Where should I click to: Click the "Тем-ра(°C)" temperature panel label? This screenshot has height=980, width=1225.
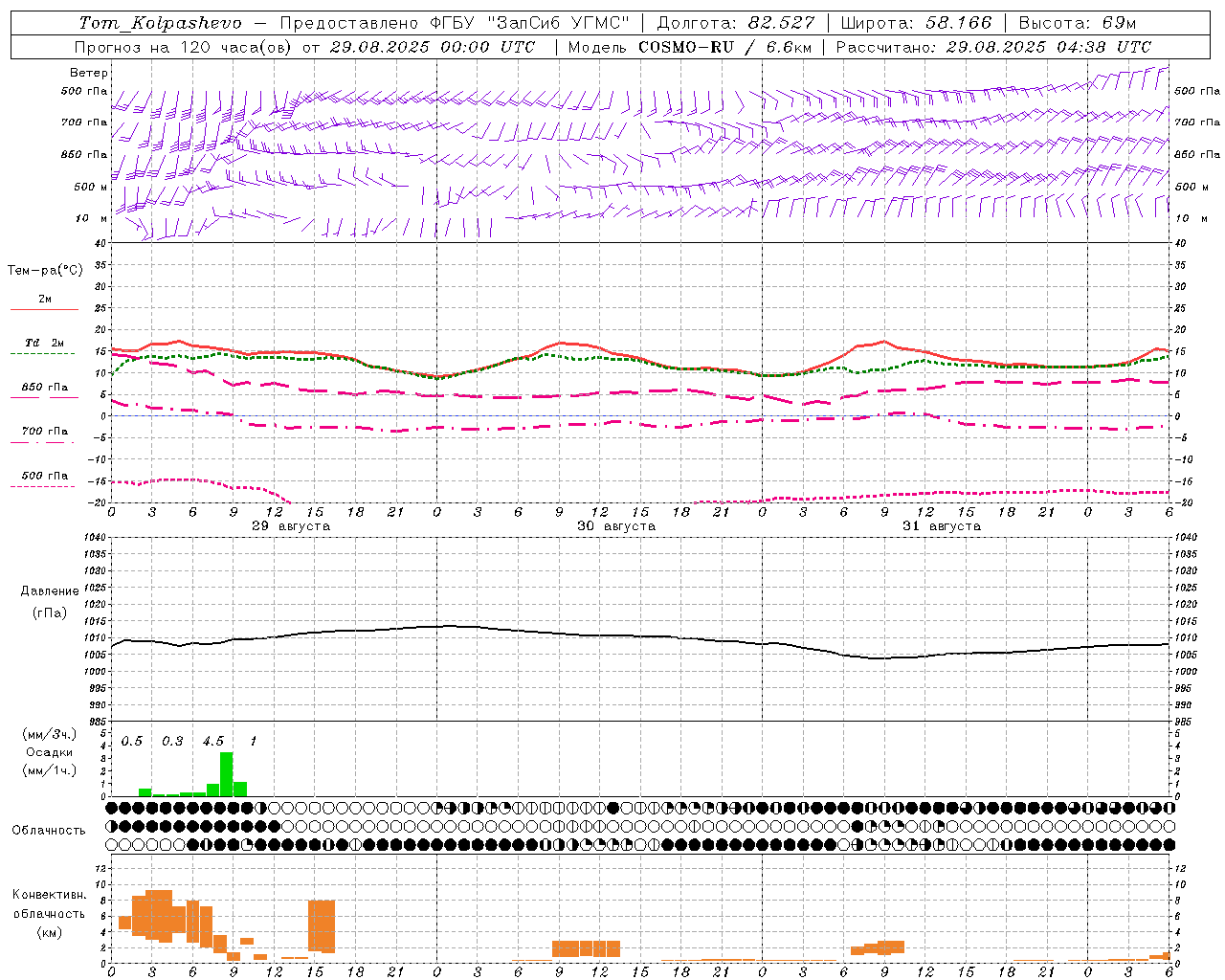coord(45,271)
